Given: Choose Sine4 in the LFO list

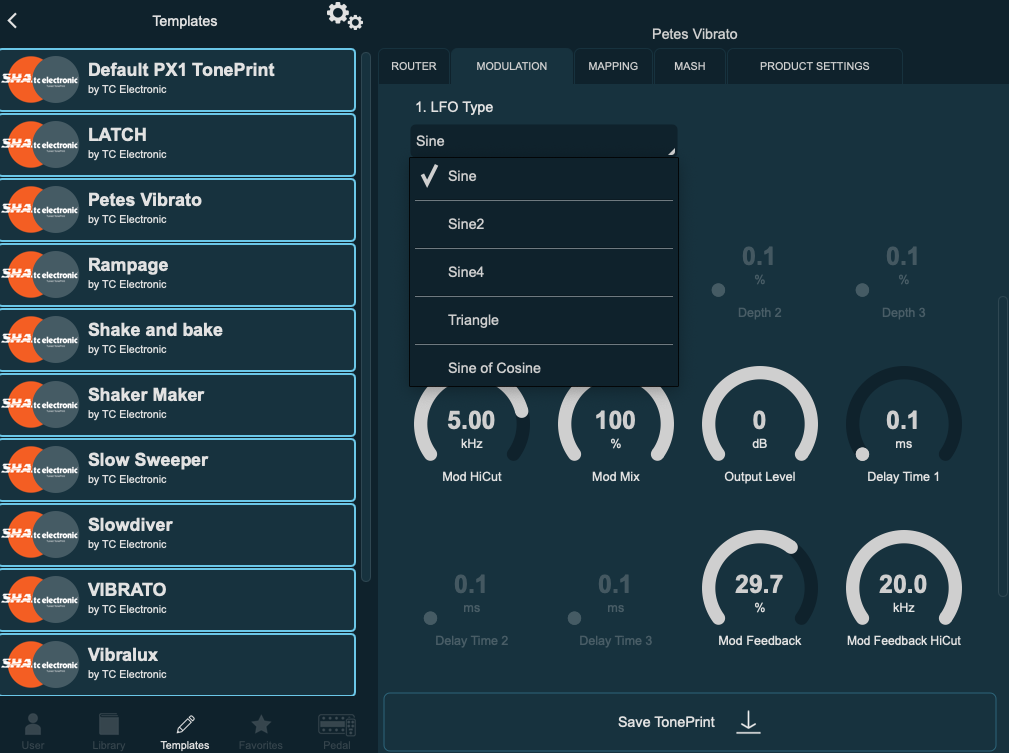Looking at the screenshot, I should click(x=544, y=272).
